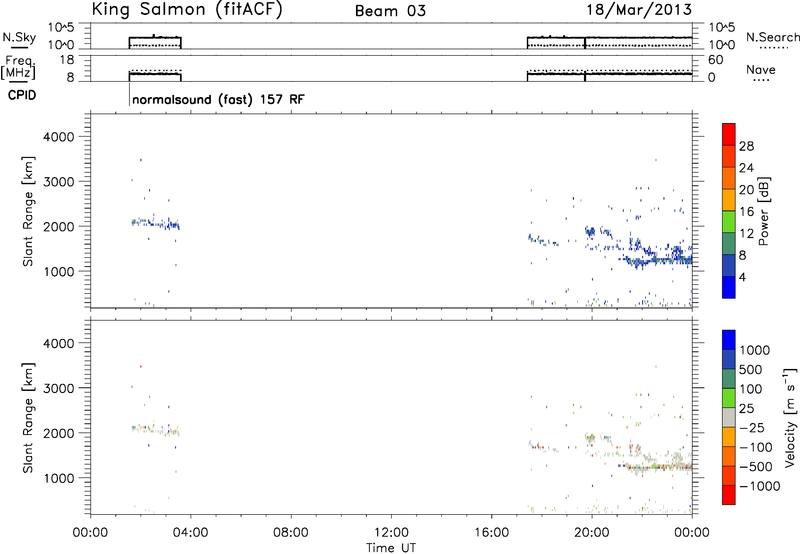Click the Nave legend label
The image size is (800, 554).
pos(761,70)
